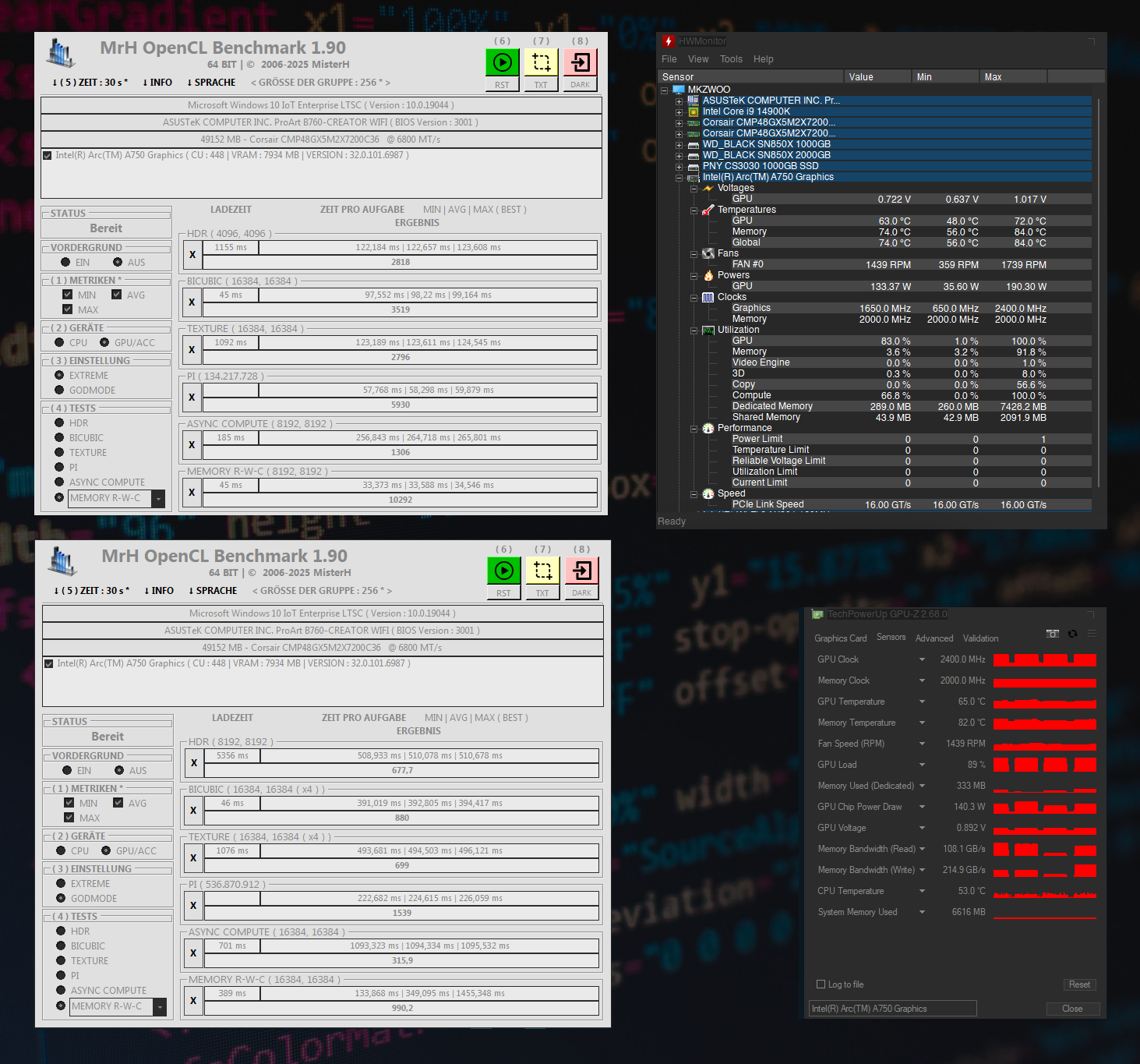
Task: Click the motherboard icon next to ASUSTeK COMPUTER in HWMonitor
Action: coord(694,101)
